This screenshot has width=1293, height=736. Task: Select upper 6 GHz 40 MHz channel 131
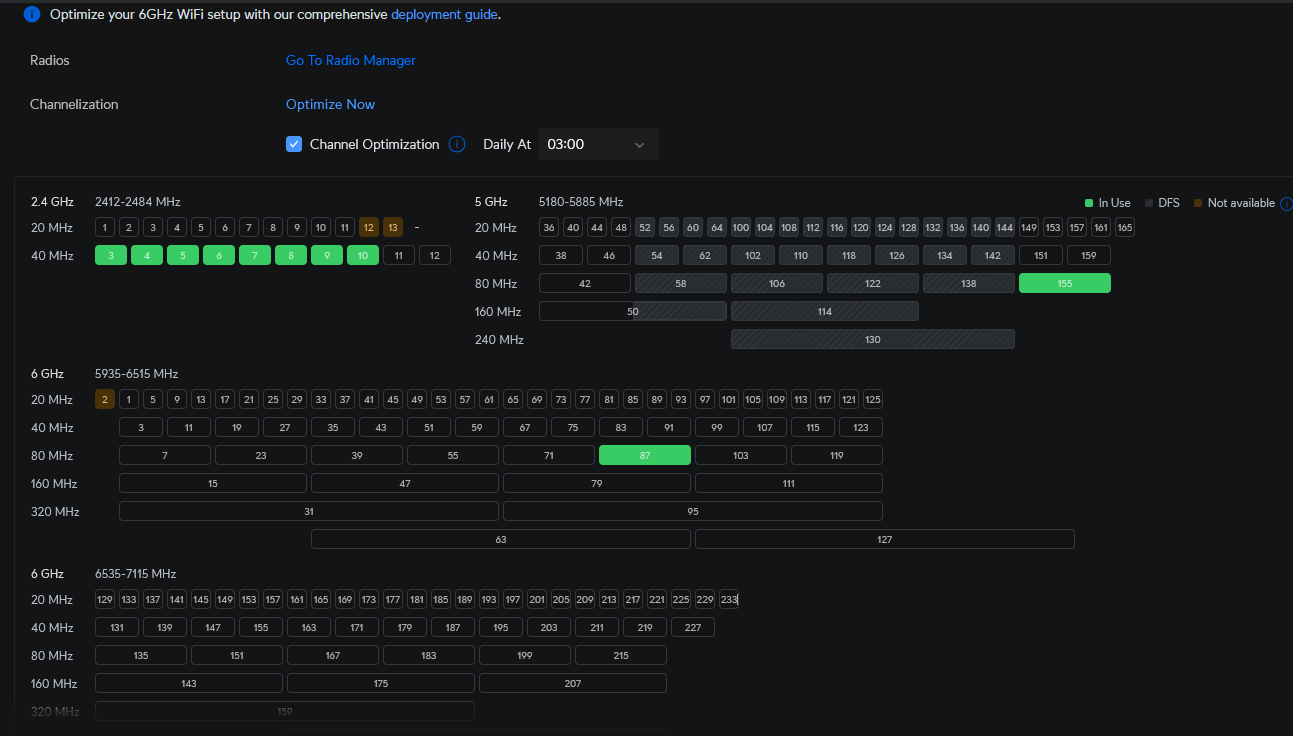[117, 627]
